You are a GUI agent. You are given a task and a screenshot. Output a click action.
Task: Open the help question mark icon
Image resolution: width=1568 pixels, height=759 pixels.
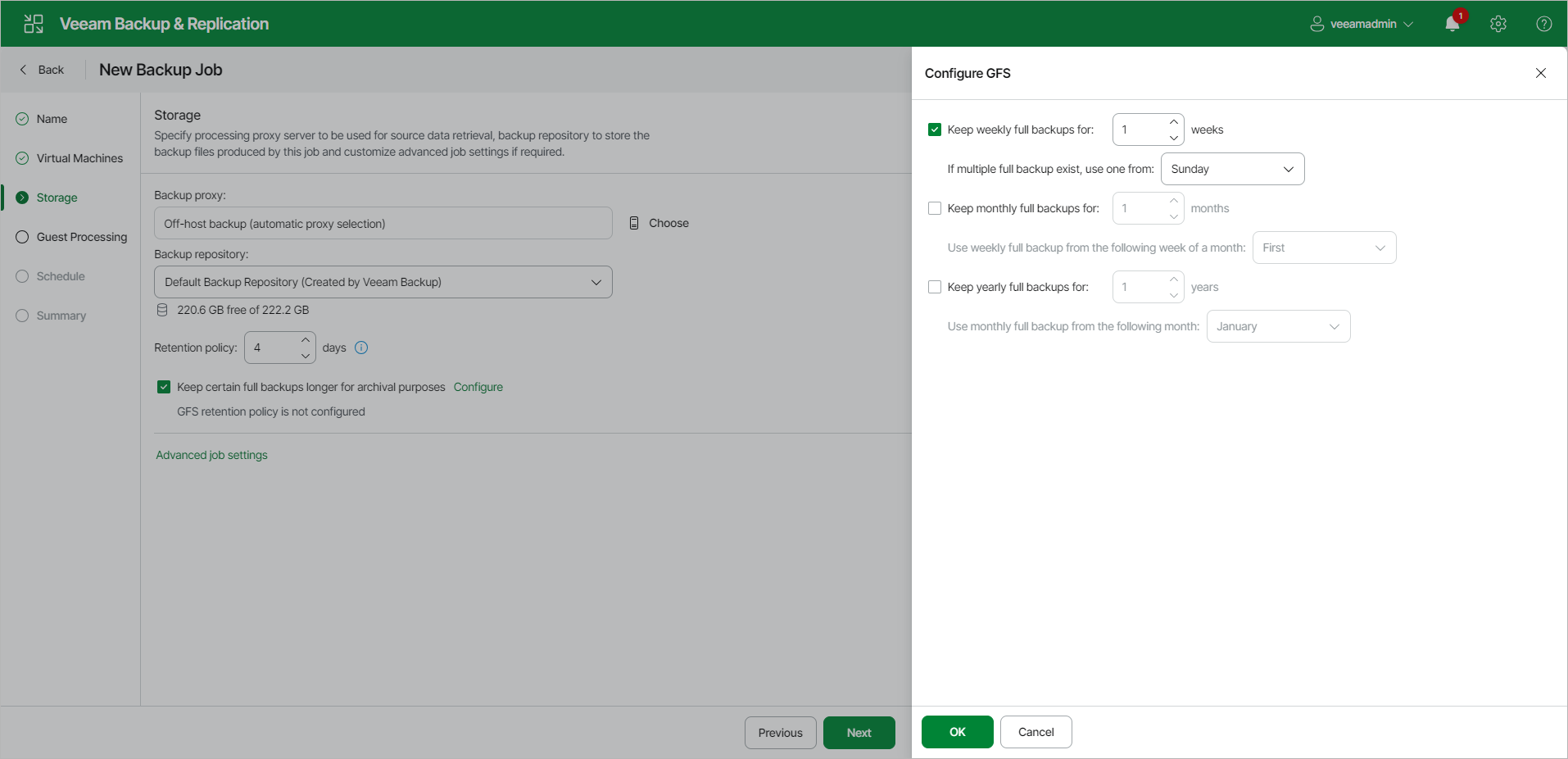click(1544, 24)
